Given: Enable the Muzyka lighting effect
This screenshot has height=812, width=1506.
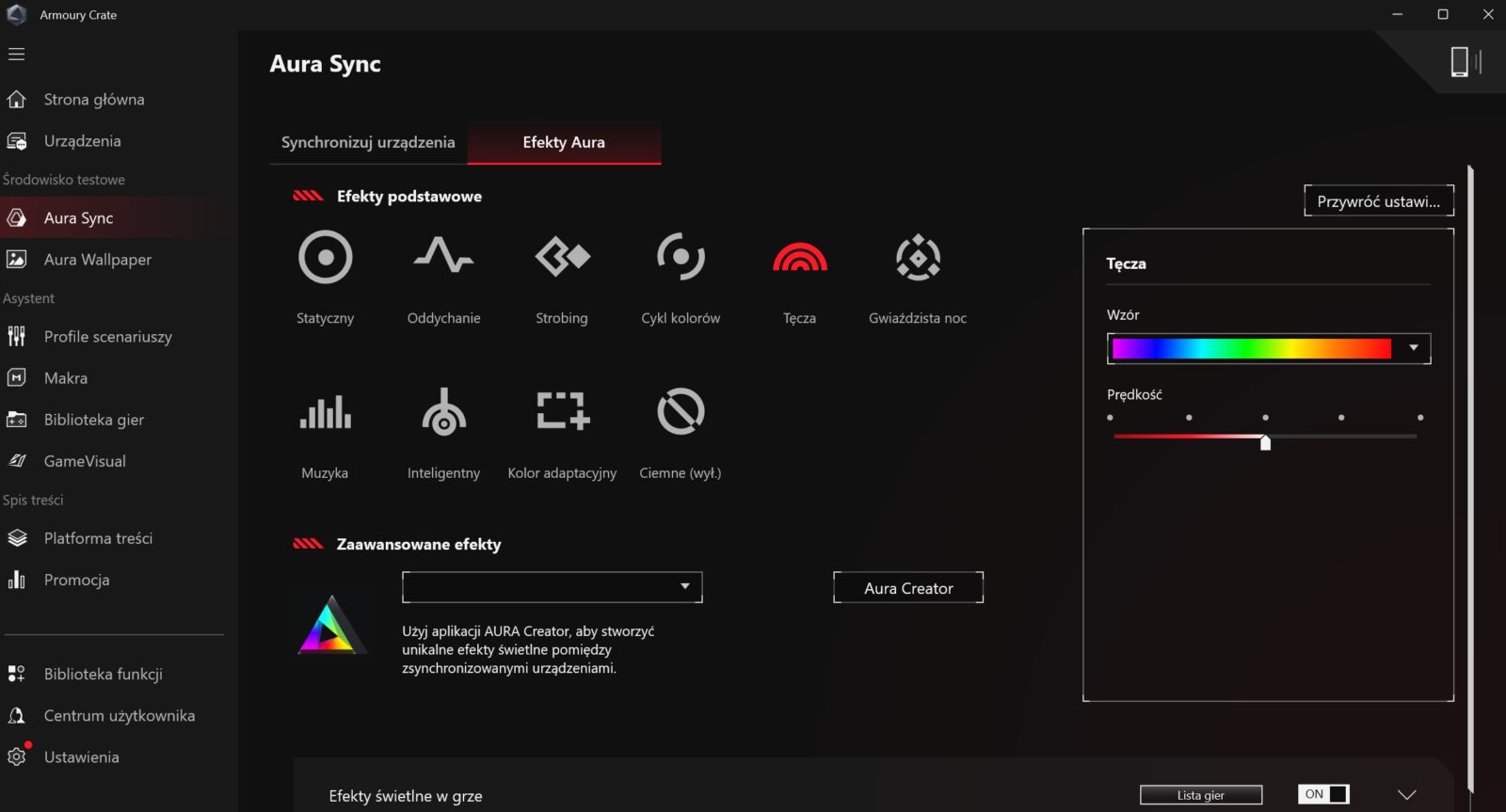Looking at the screenshot, I should coord(325,412).
